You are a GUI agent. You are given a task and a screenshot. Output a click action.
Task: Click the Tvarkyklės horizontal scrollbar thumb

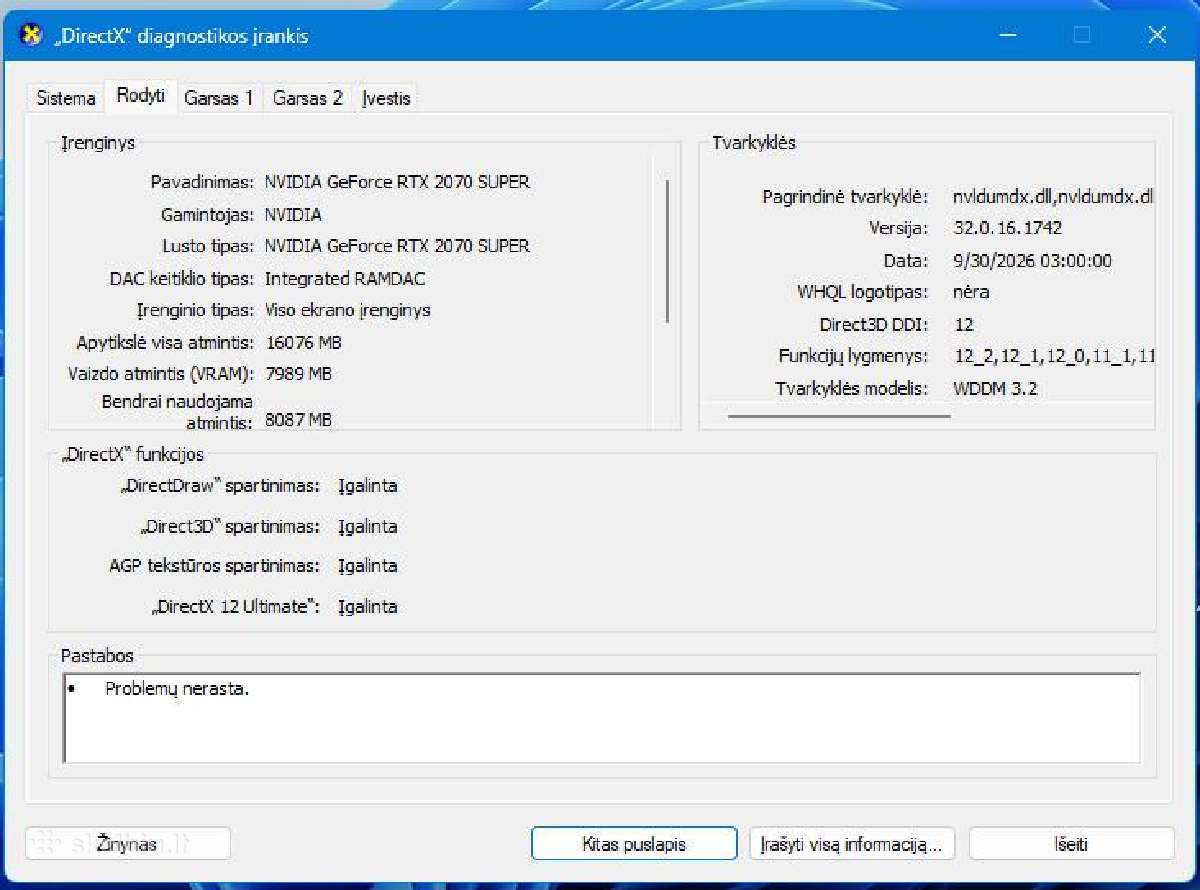pyautogui.click(x=839, y=415)
